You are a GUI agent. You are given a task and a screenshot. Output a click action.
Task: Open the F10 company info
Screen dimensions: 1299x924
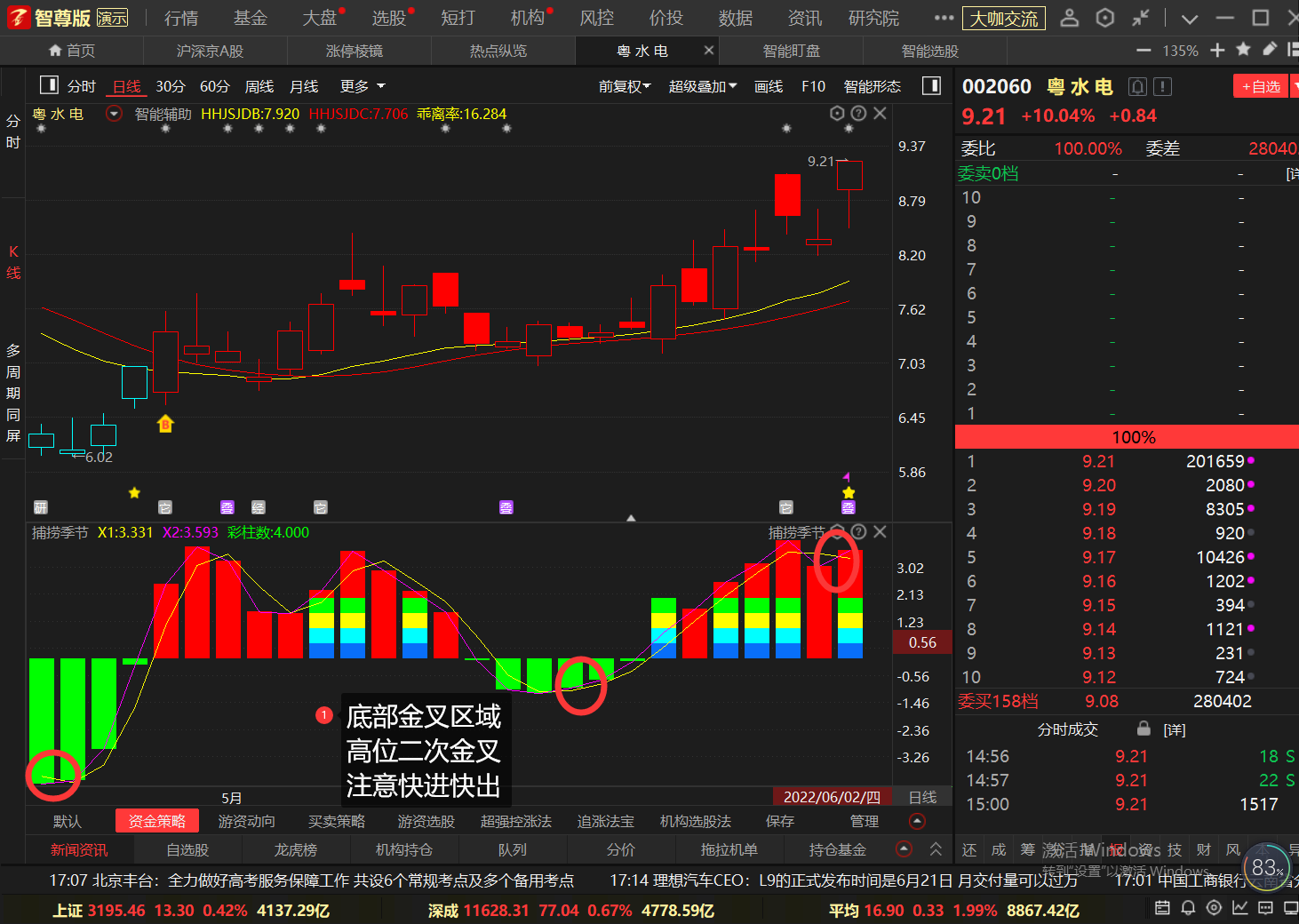[813, 86]
